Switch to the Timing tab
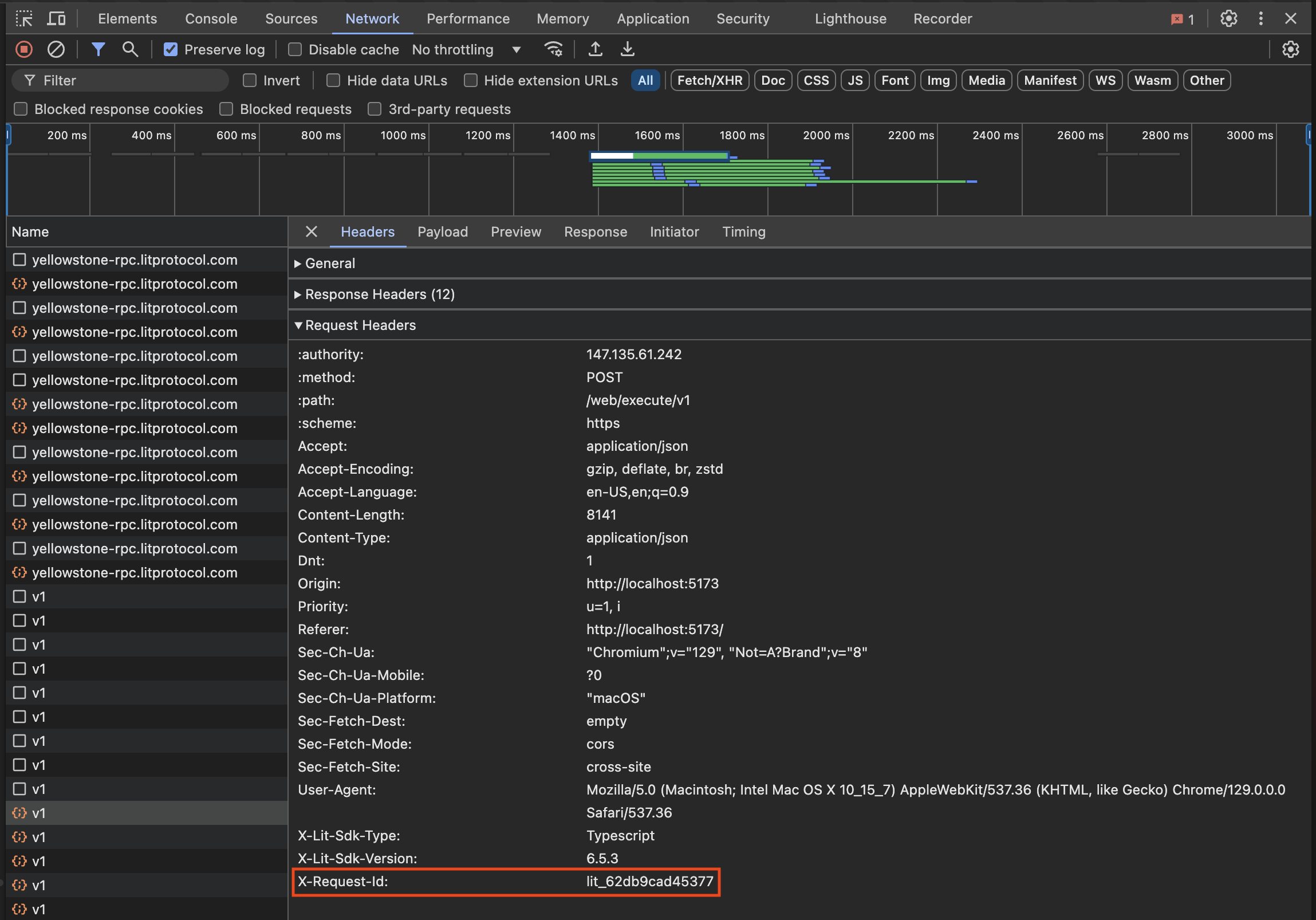Image resolution: width=1316 pixels, height=920 pixels. (744, 232)
